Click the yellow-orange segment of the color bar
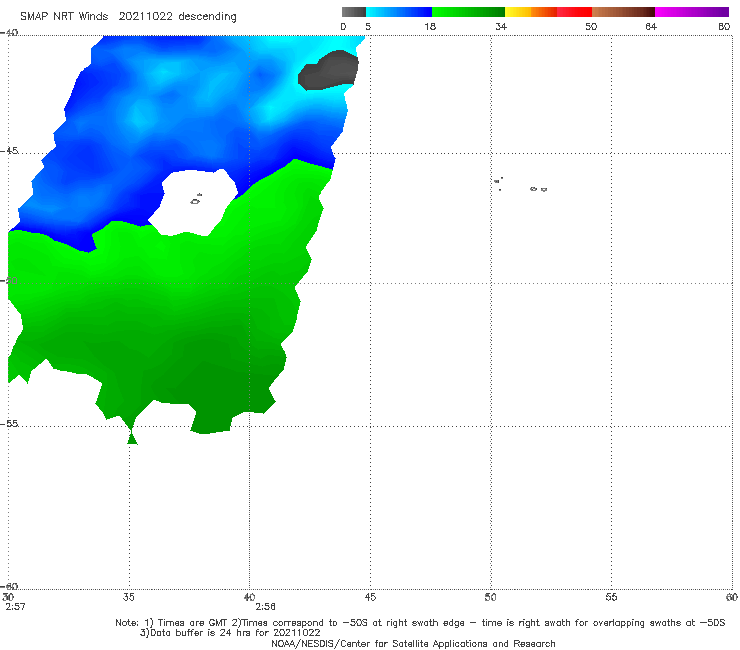740x650 pixels. tap(530, 12)
